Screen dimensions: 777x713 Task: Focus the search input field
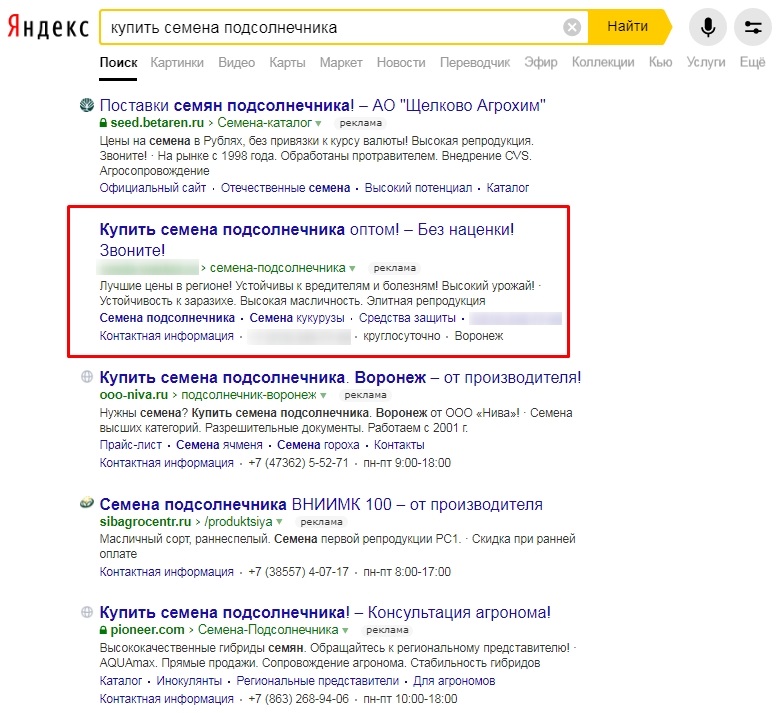(334, 27)
